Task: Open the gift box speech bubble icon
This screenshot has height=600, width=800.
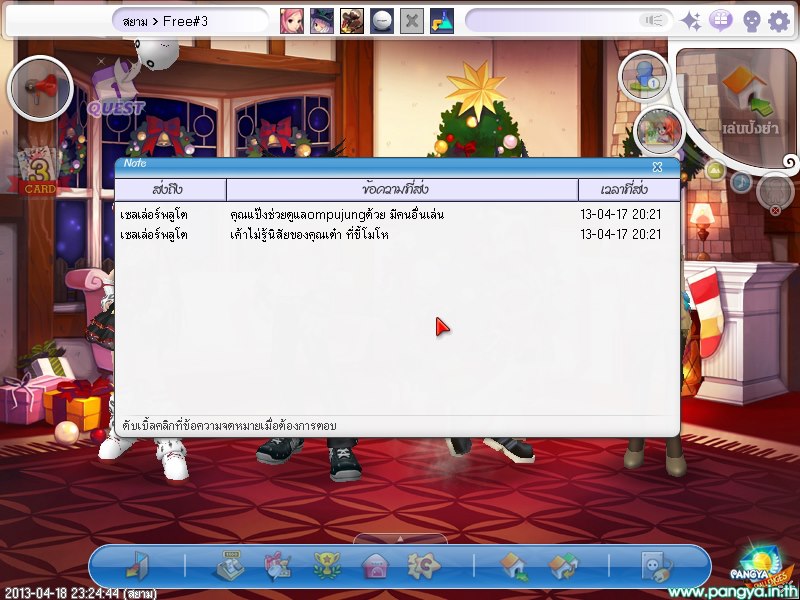Action: (x=720, y=21)
